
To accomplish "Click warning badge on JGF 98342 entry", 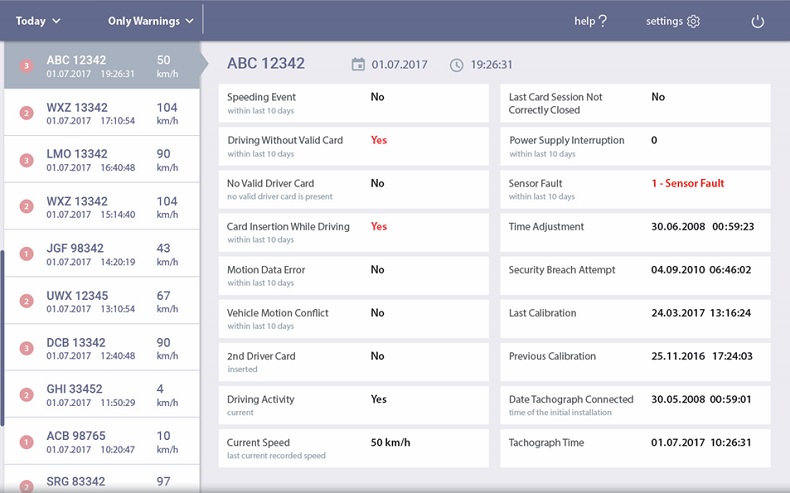I will coord(26,254).
